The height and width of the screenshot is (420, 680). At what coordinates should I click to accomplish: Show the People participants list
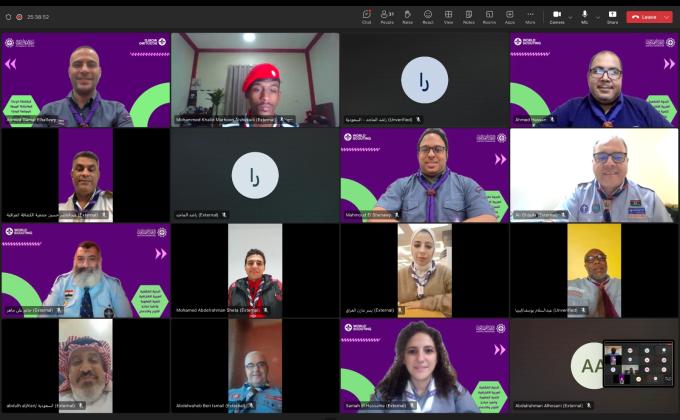point(387,16)
